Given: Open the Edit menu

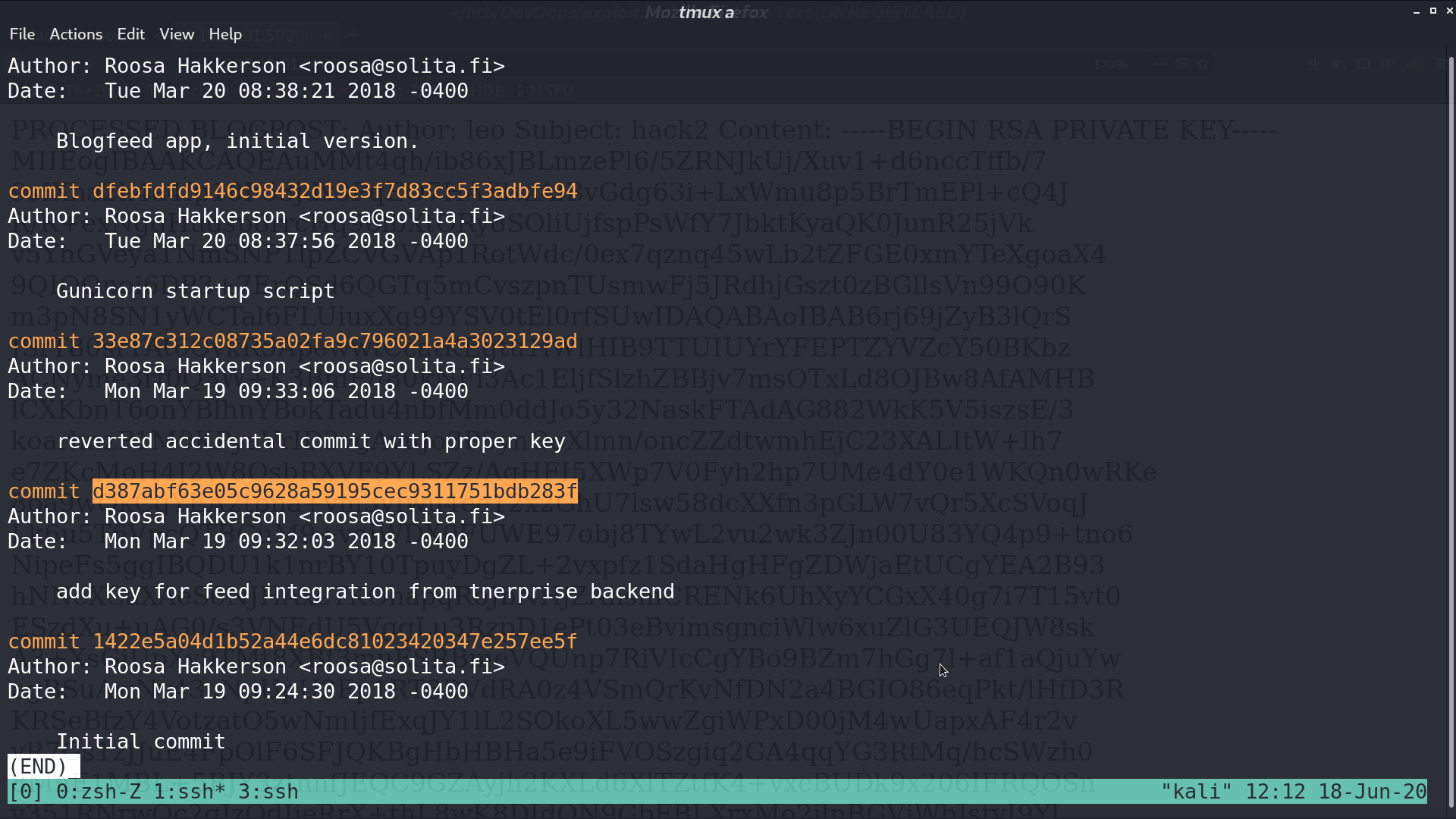Looking at the screenshot, I should (x=130, y=34).
